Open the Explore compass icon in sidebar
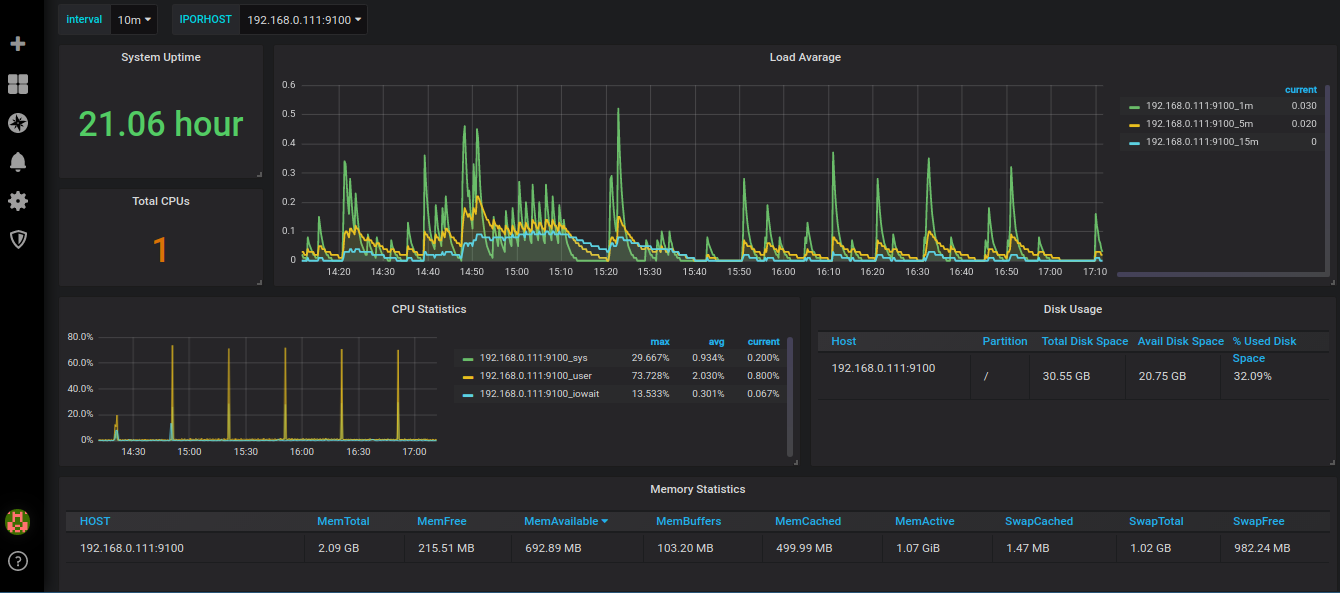 tap(17, 123)
